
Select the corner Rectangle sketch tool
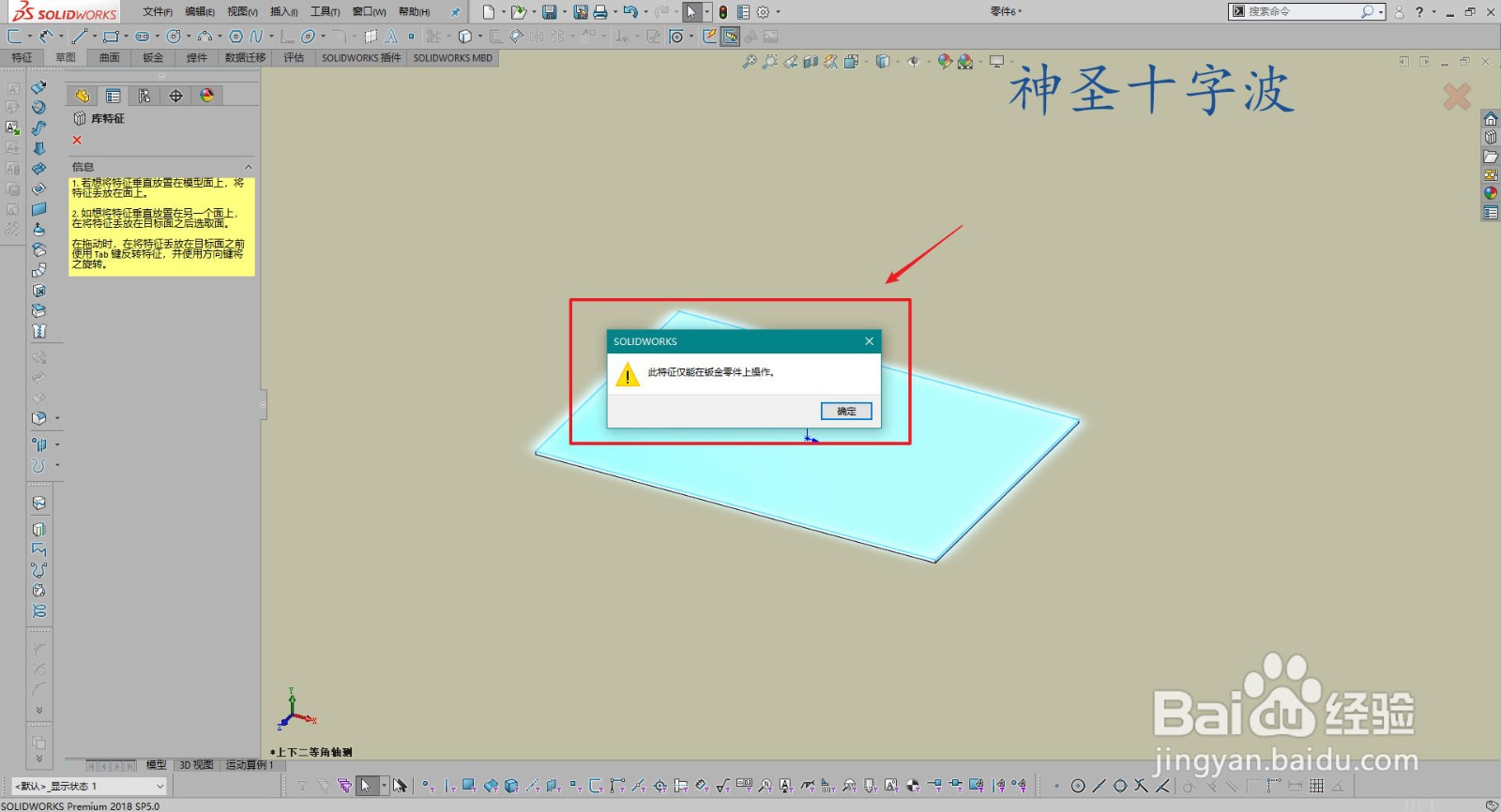(111, 37)
